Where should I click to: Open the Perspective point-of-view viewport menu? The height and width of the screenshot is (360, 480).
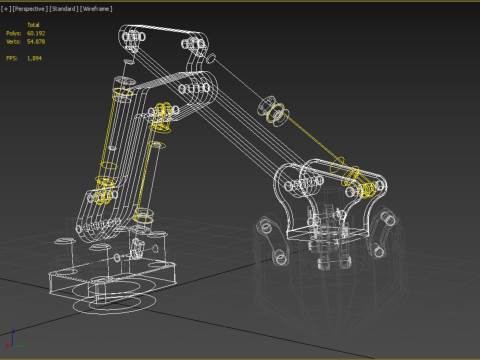(30, 9)
